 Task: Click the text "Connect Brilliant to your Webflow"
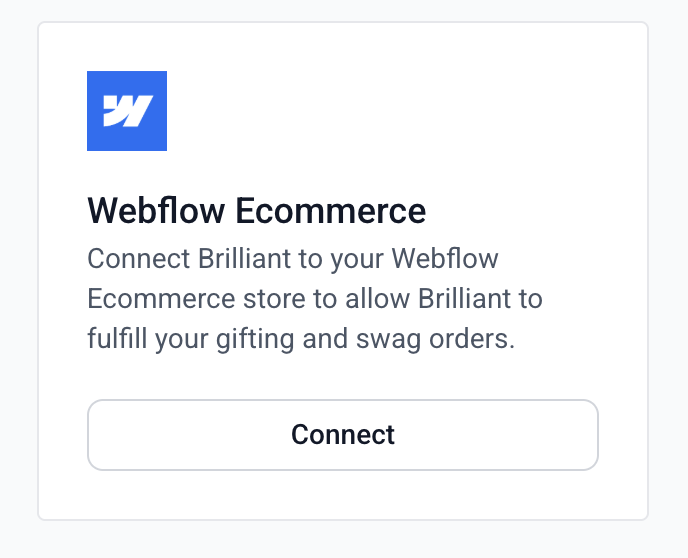pyautogui.click(x=293, y=259)
